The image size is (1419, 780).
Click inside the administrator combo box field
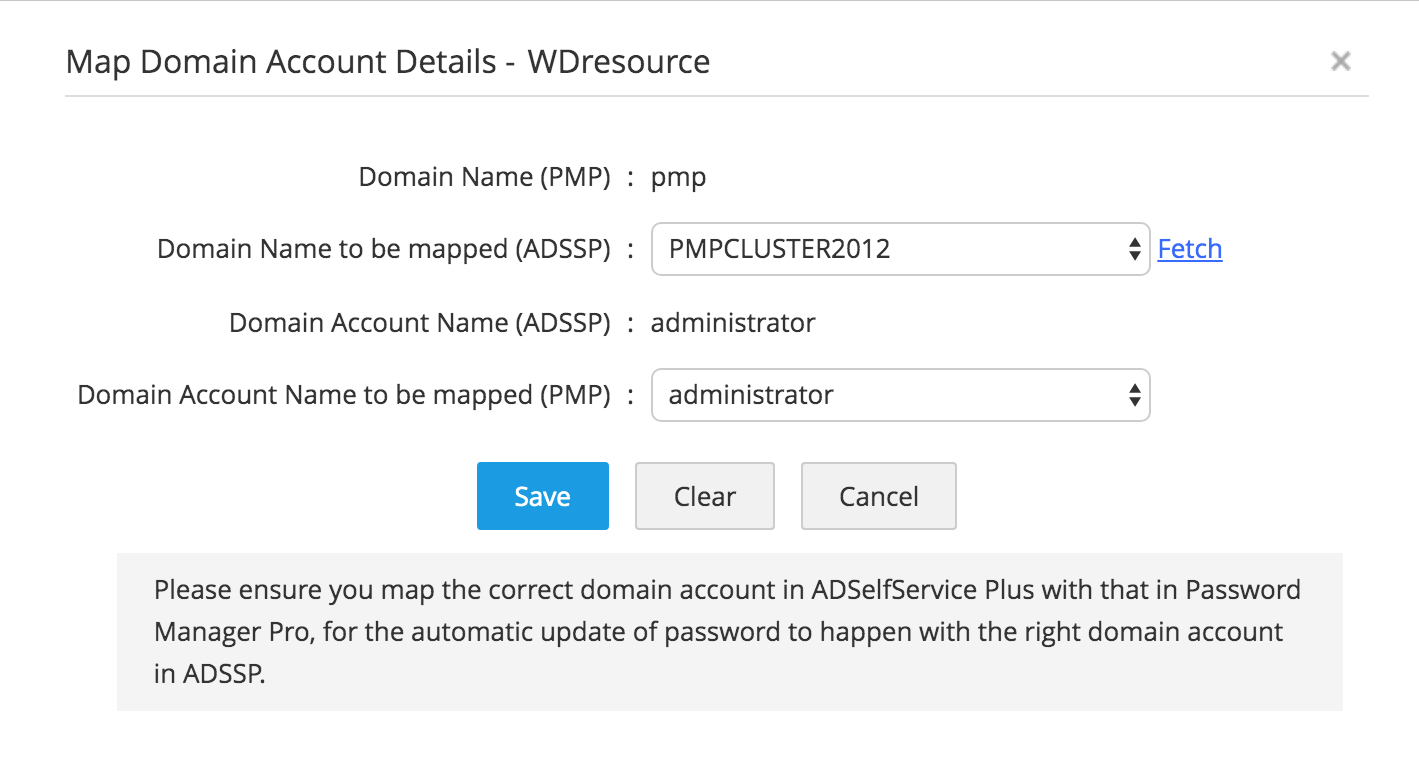[x=850, y=395]
